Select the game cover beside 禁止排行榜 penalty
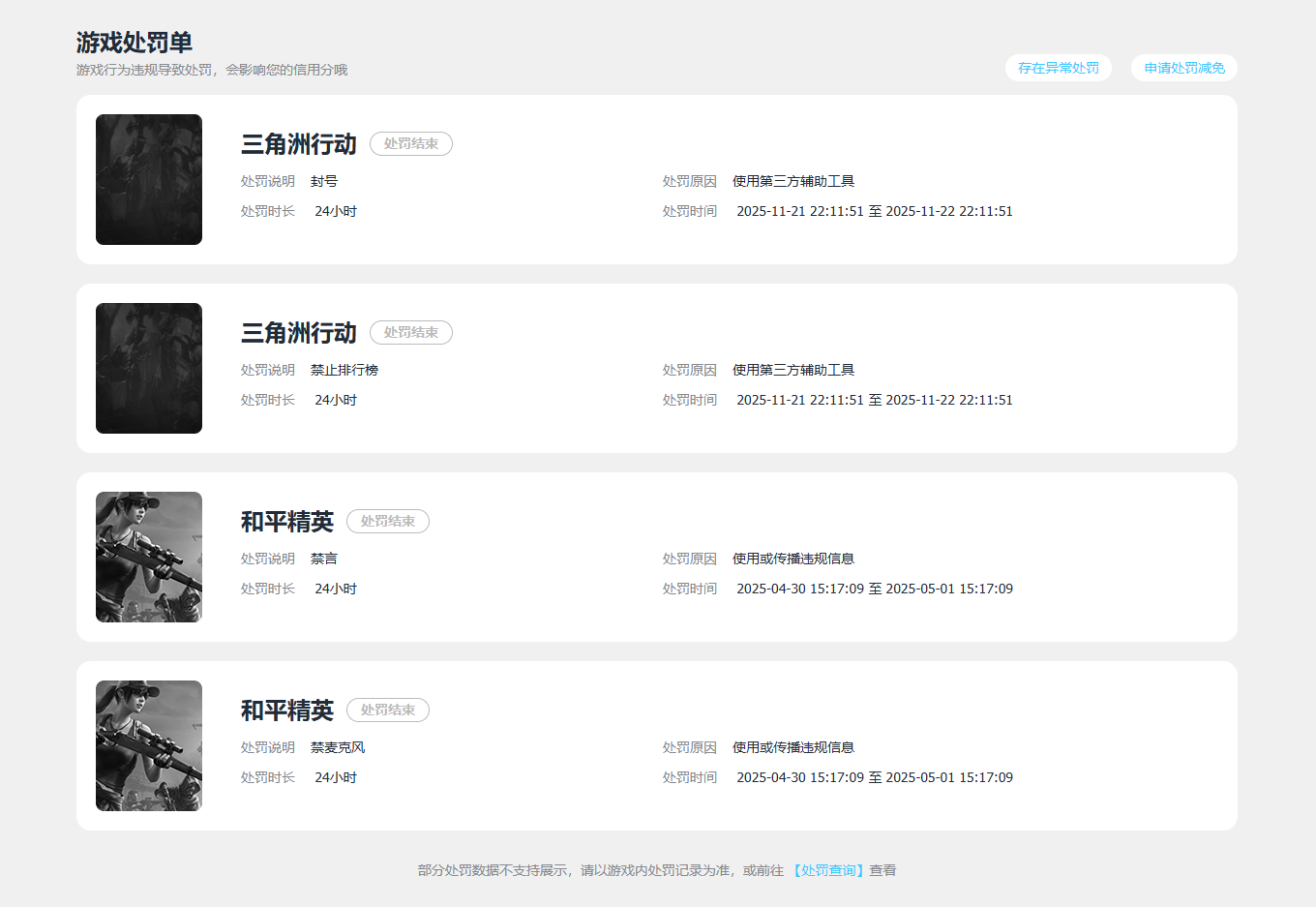Screen dimensions: 1316x907 coord(149,368)
